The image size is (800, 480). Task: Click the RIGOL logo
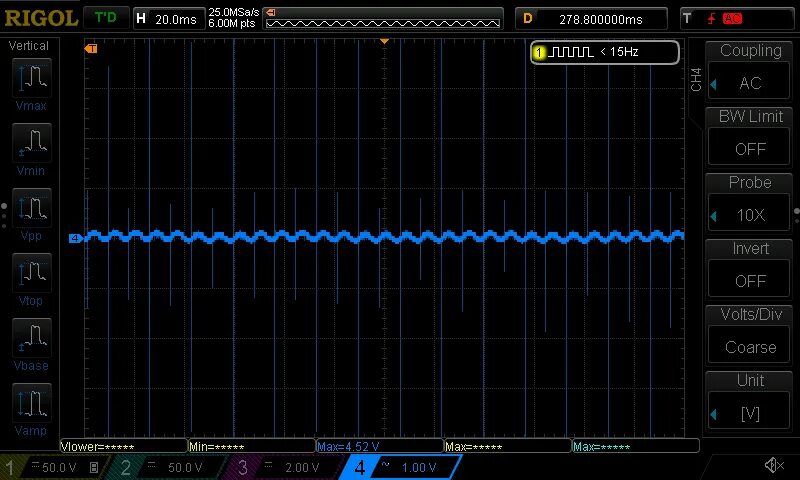tap(41, 18)
